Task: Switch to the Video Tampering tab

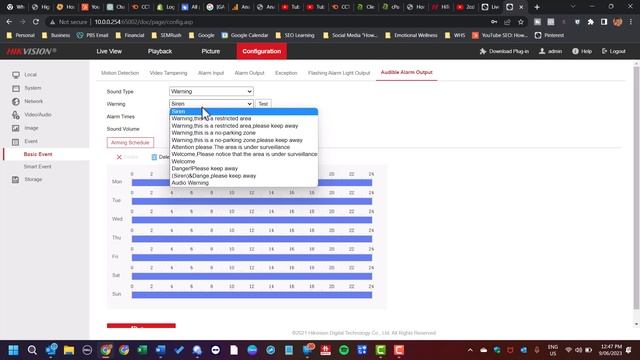Action: click(168, 73)
